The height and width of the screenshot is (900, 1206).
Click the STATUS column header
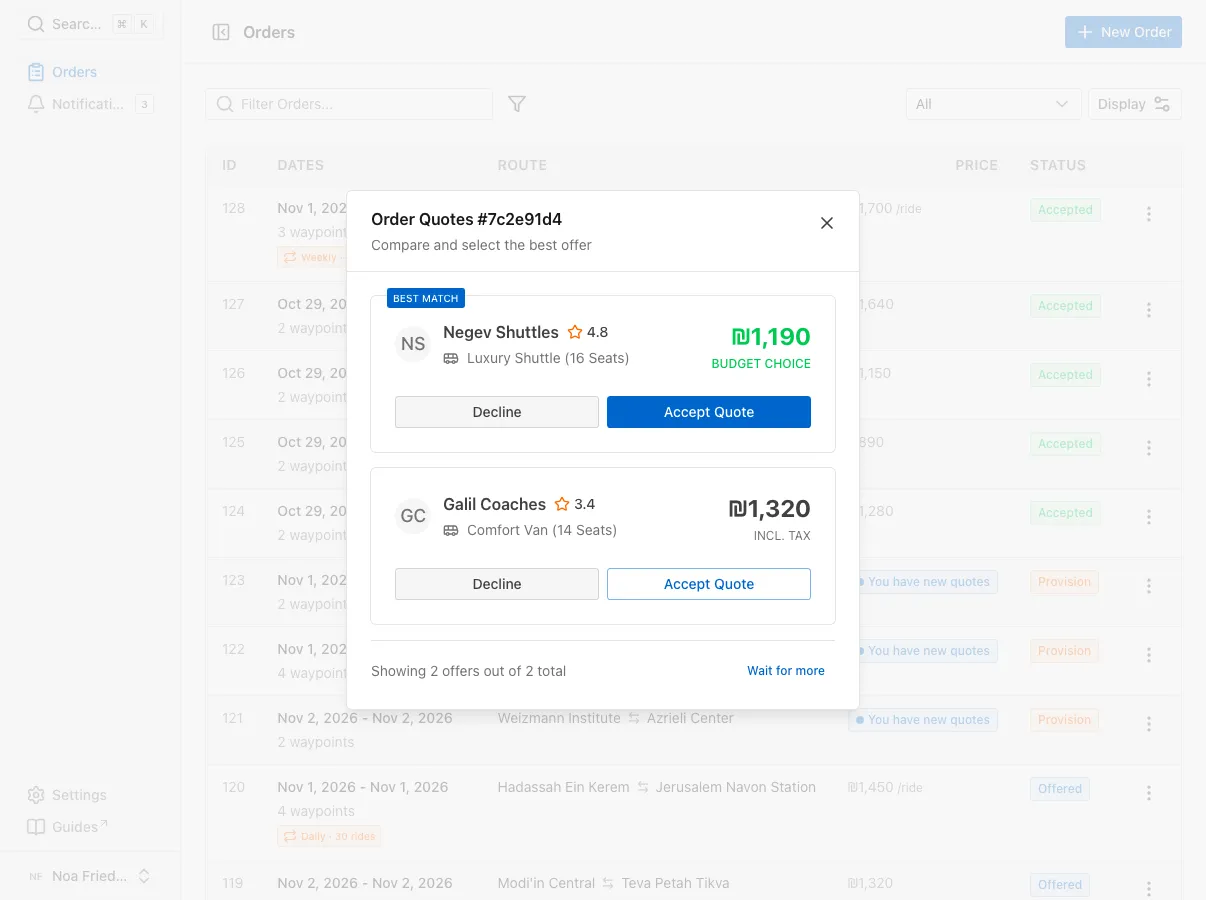[x=1058, y=165]
